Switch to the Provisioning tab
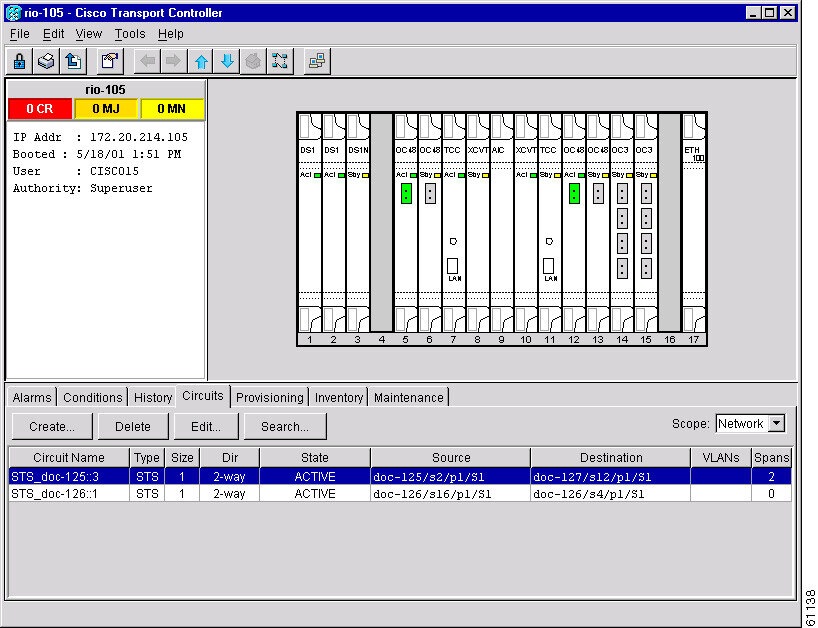 coord(269,397)
